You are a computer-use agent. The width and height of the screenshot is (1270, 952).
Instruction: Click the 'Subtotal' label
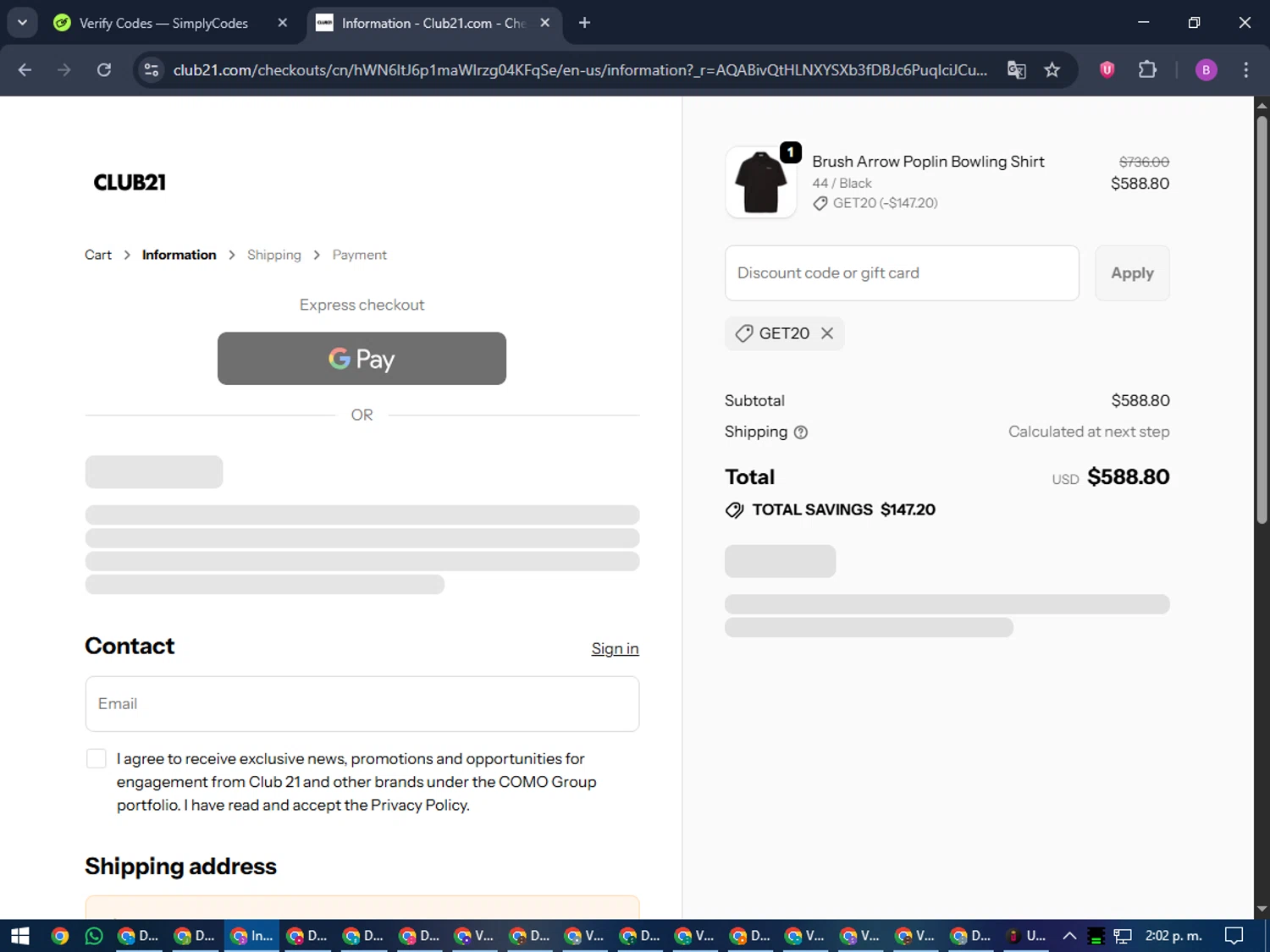click(x=754, y=401)
